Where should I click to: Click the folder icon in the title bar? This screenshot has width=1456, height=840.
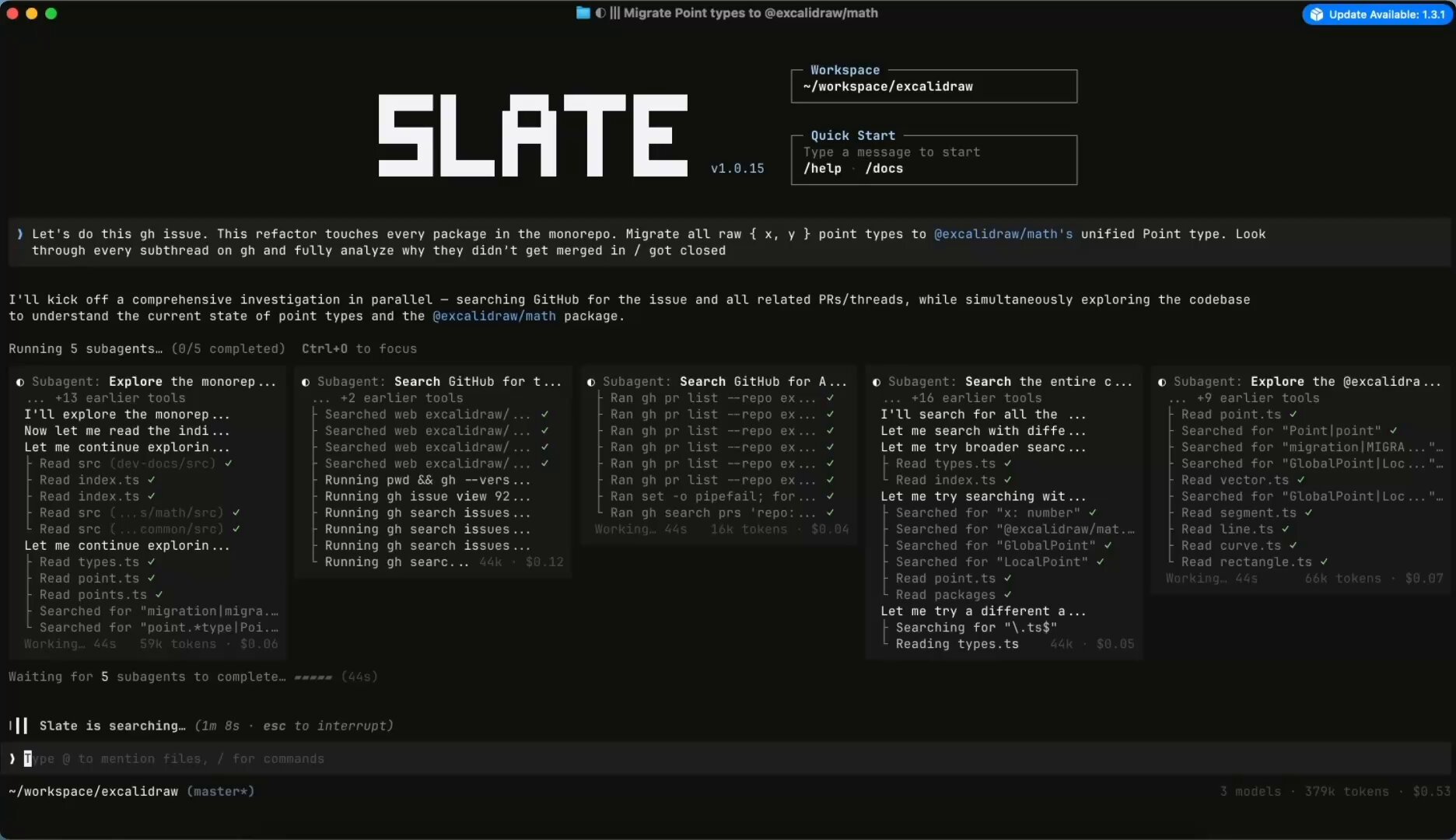click(x=583, y=12)
